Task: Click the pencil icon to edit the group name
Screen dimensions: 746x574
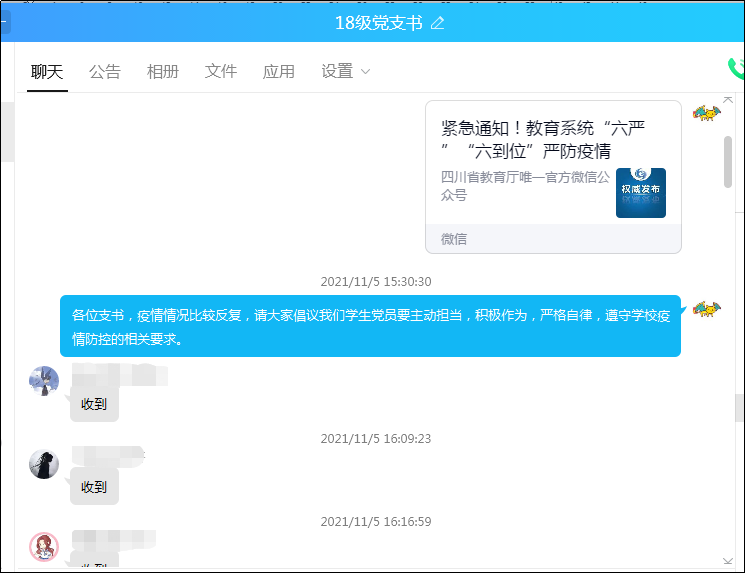Action: (437, 23)
